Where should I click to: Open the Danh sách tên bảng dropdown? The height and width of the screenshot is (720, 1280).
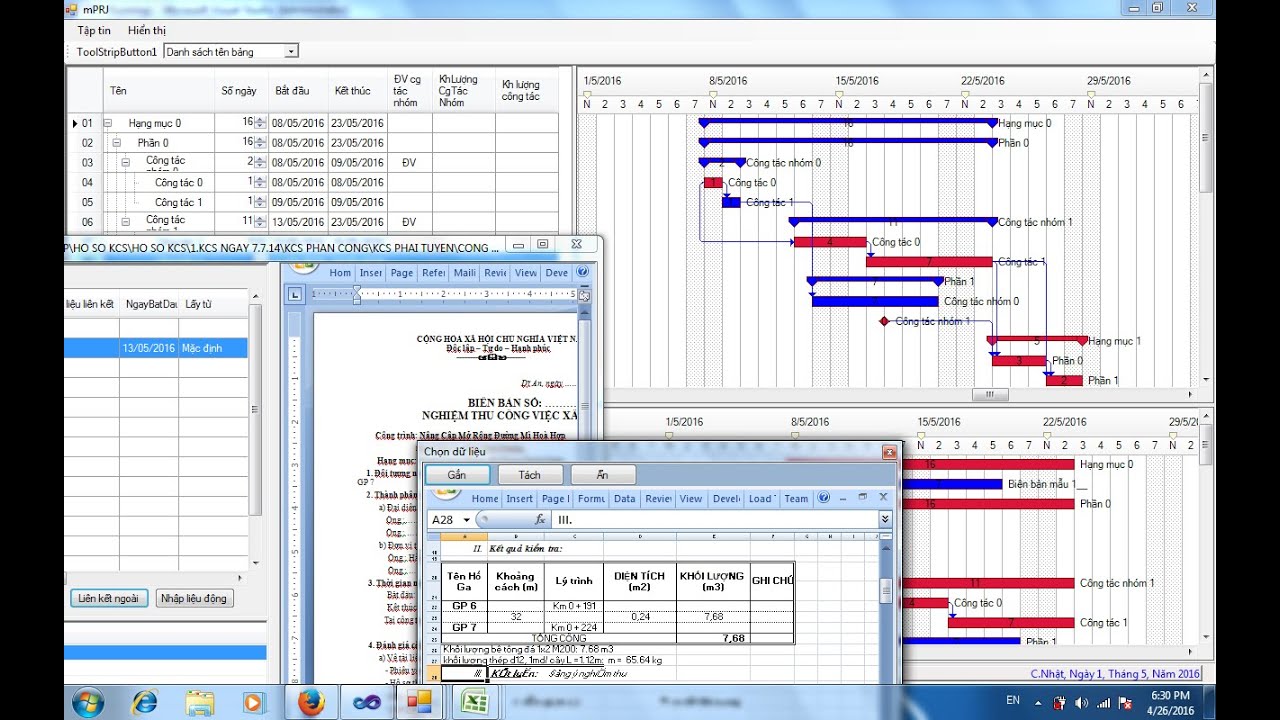click(x=291, y=51)
